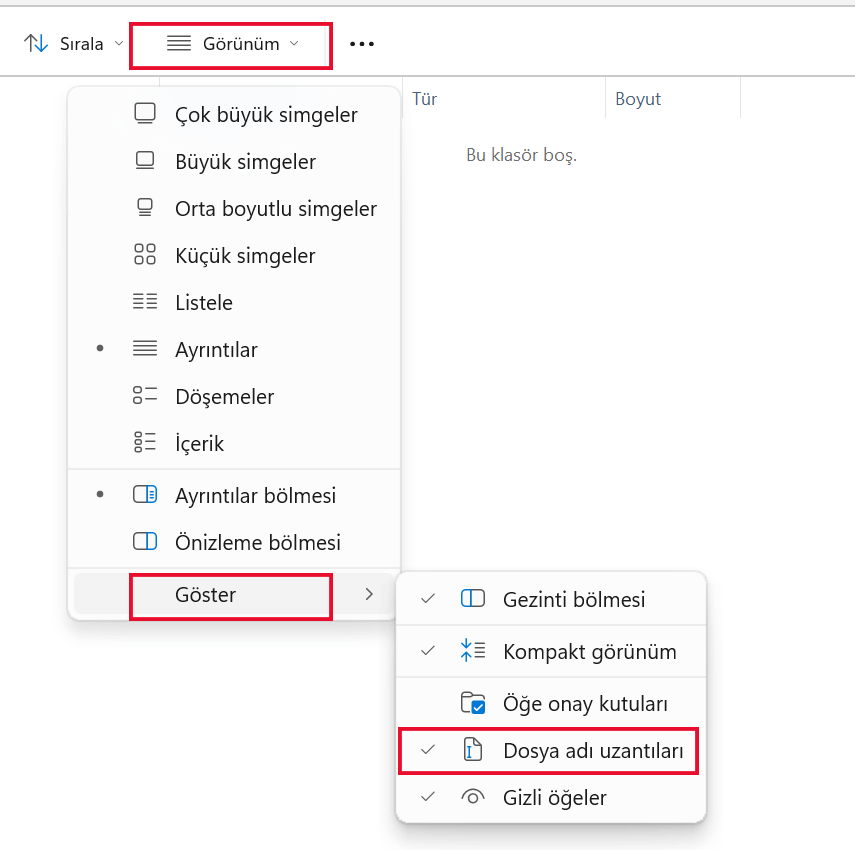This screenshot has width=855, height=850.
Task: Open the Görünüm dropdown
Action: coord(231,44)
